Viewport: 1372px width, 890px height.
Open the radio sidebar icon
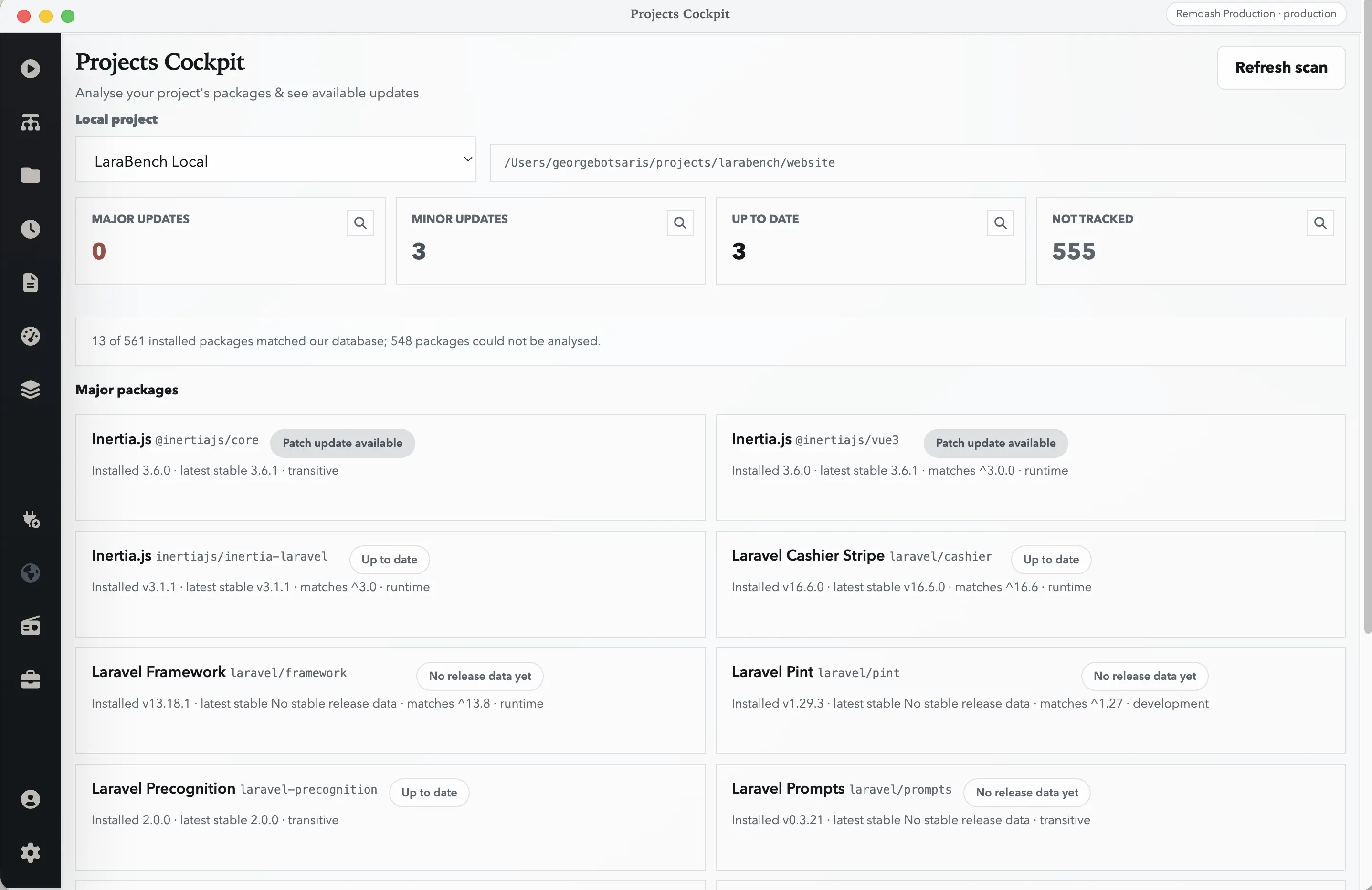tap(30, 626)
